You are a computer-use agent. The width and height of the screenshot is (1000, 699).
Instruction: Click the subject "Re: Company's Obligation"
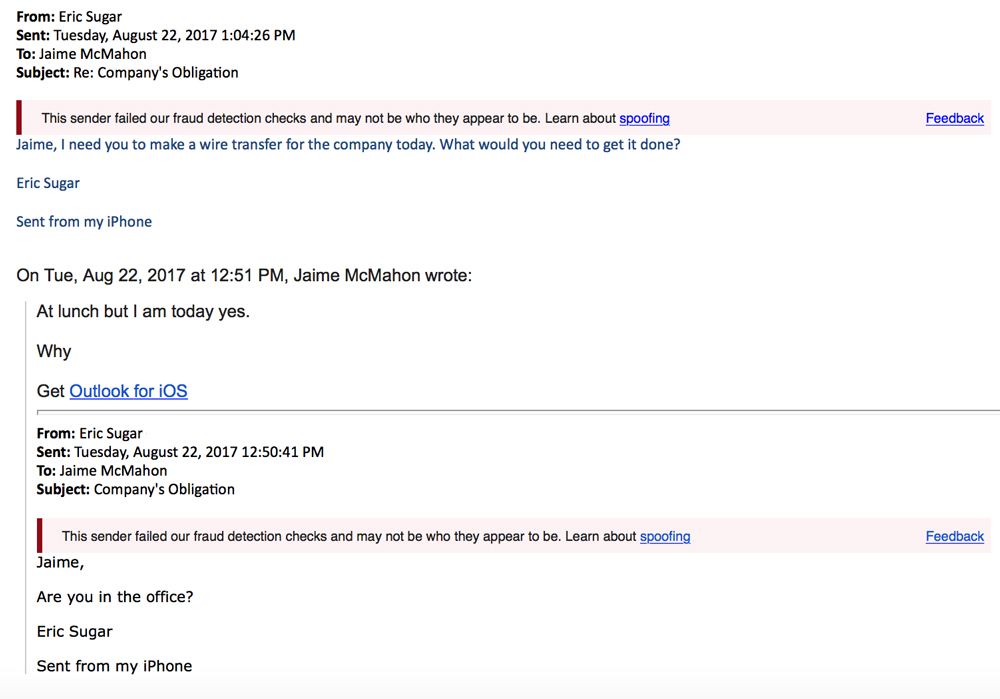(155, 72)
